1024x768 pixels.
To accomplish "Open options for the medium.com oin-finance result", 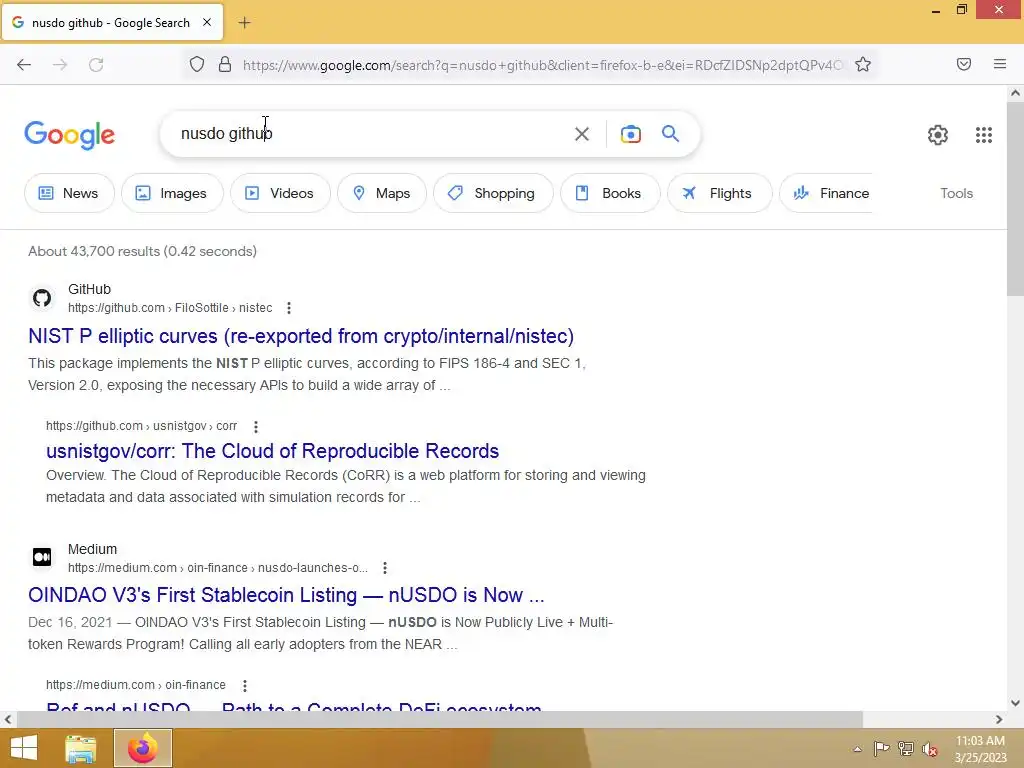I will tap(244, 686).
